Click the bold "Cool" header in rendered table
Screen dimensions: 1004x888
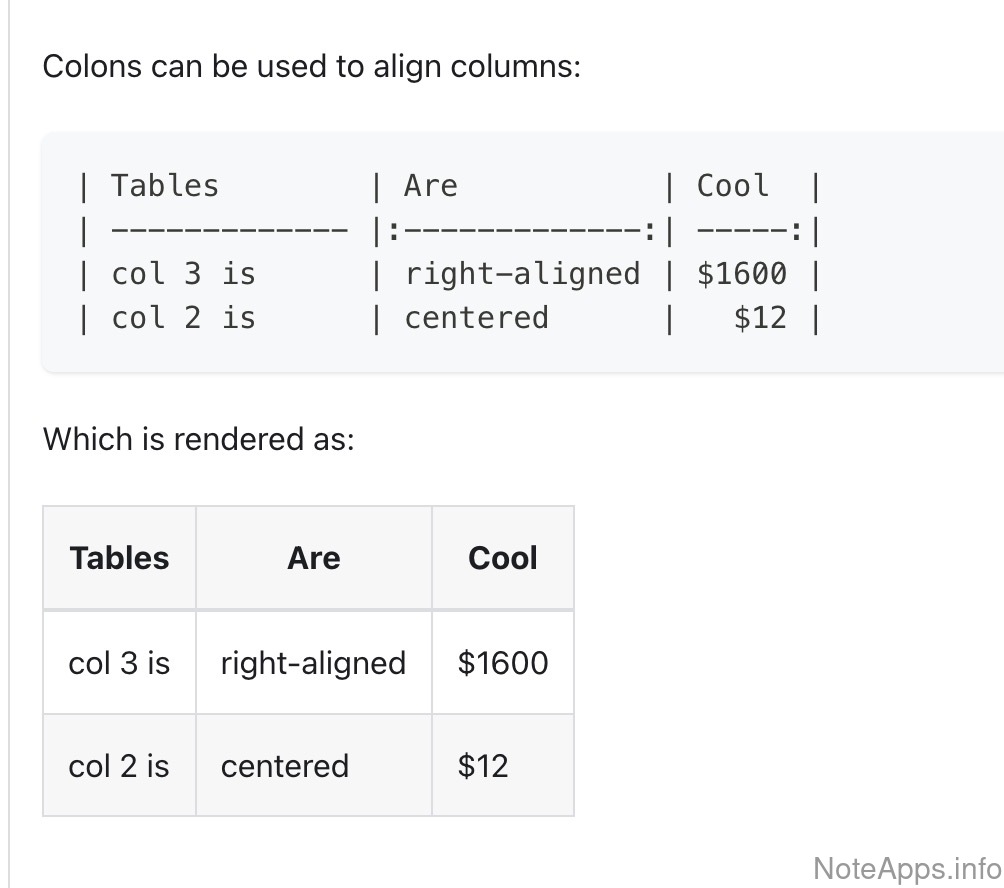[502, 558]
